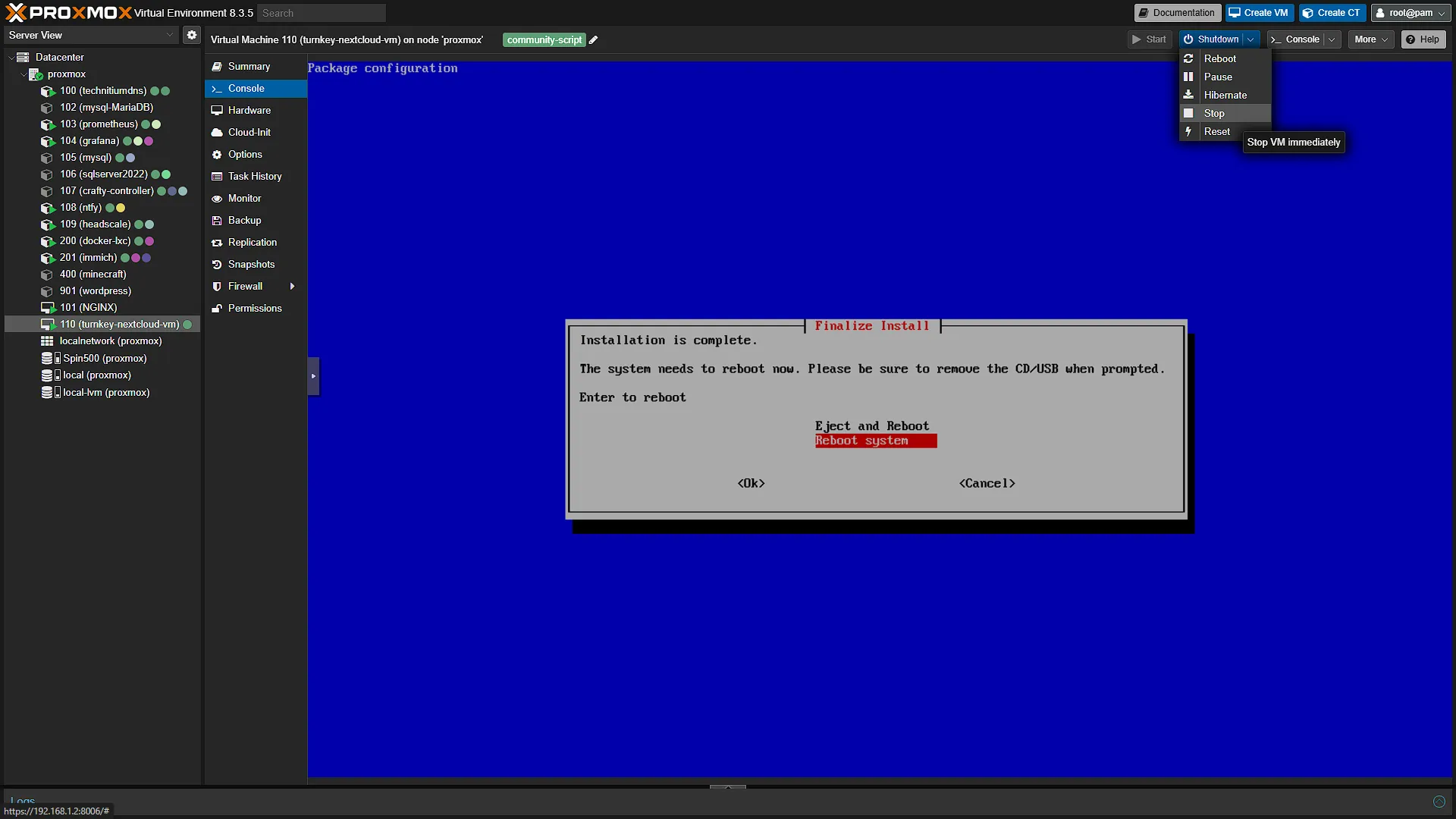Click the Reset lightning icon in the menu

click(1188, 131)
